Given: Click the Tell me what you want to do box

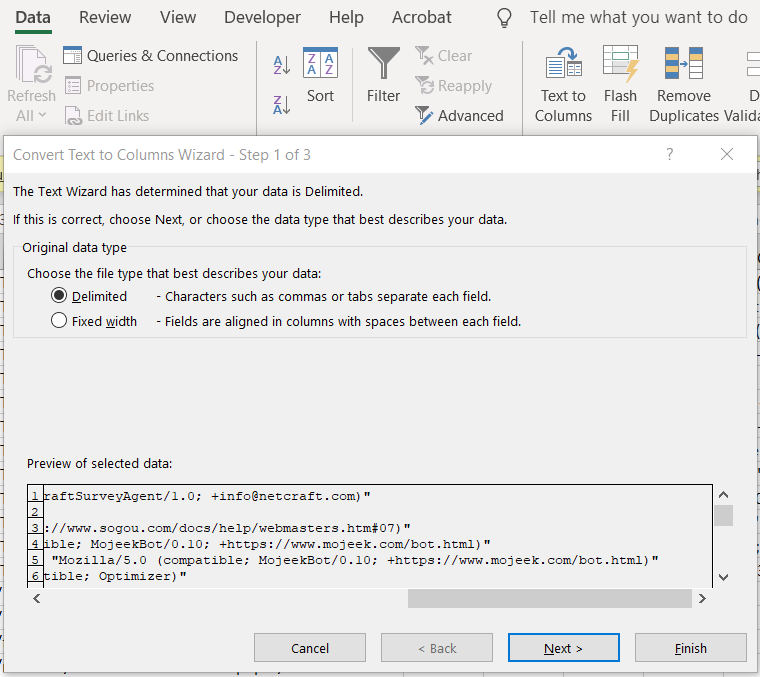Looking at the screenshot, I should (638, 17).
